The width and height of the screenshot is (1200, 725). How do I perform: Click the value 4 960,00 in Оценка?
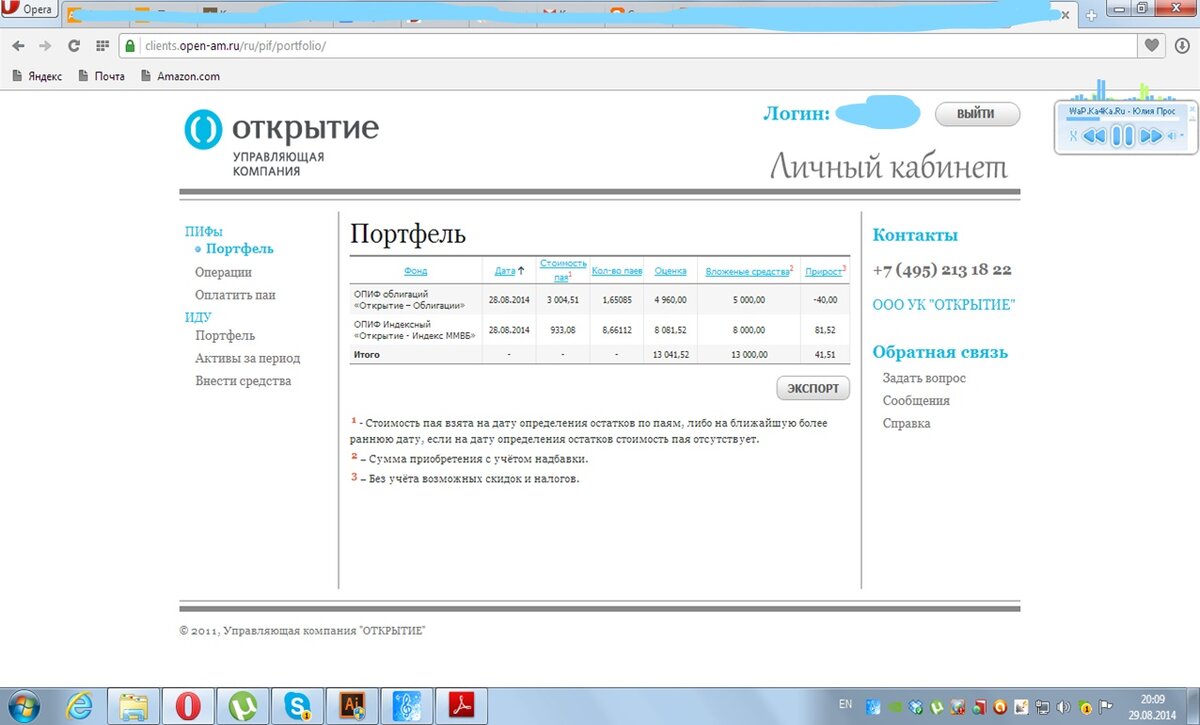671,299
